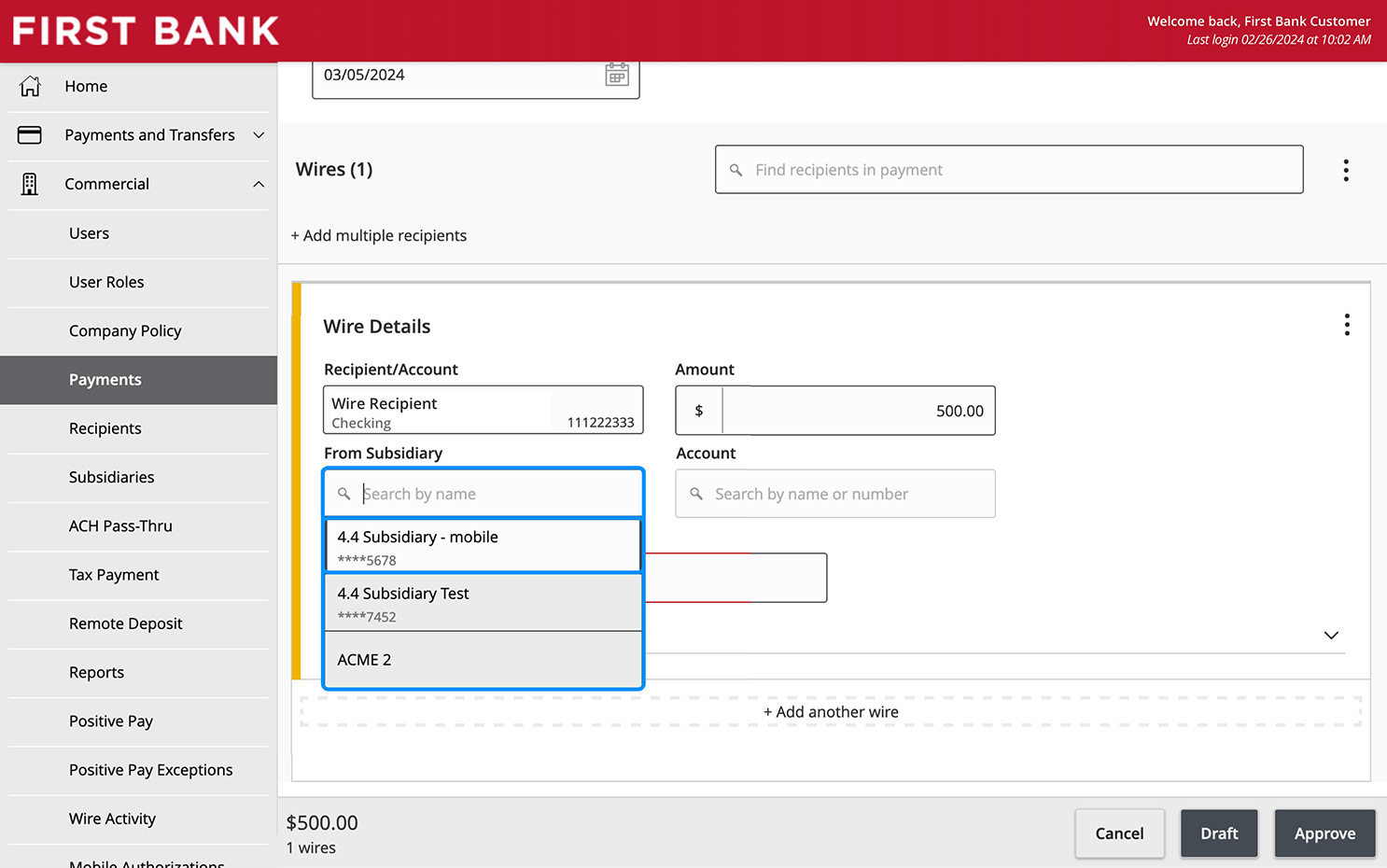Screen dimensions: 1387x868
Task: Click the From Subsidiary search field
Action: 483,494
